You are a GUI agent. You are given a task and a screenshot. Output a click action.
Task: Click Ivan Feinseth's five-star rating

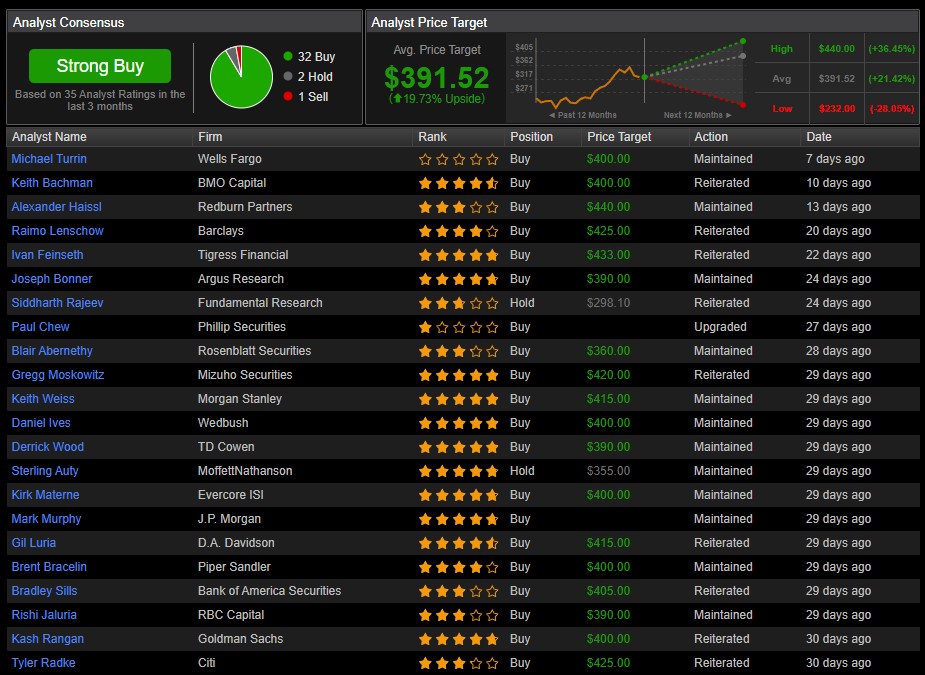pyautogui.click(x=458, y=255)
